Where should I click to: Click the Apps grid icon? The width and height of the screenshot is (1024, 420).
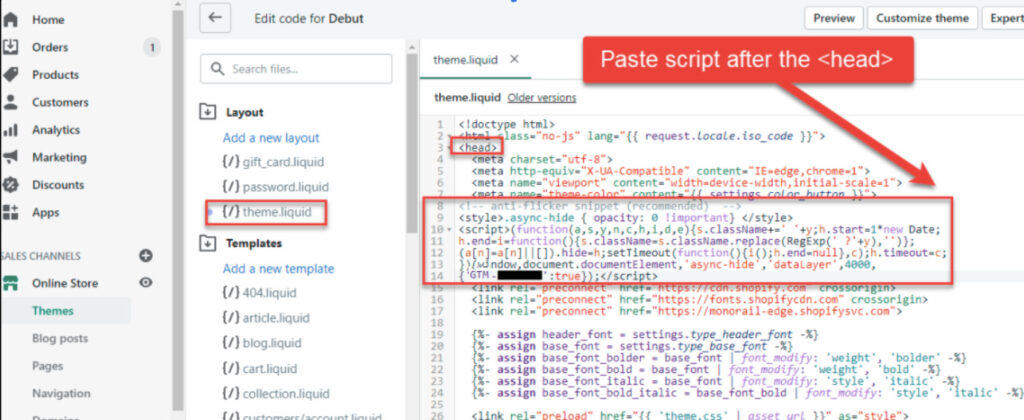9,212
